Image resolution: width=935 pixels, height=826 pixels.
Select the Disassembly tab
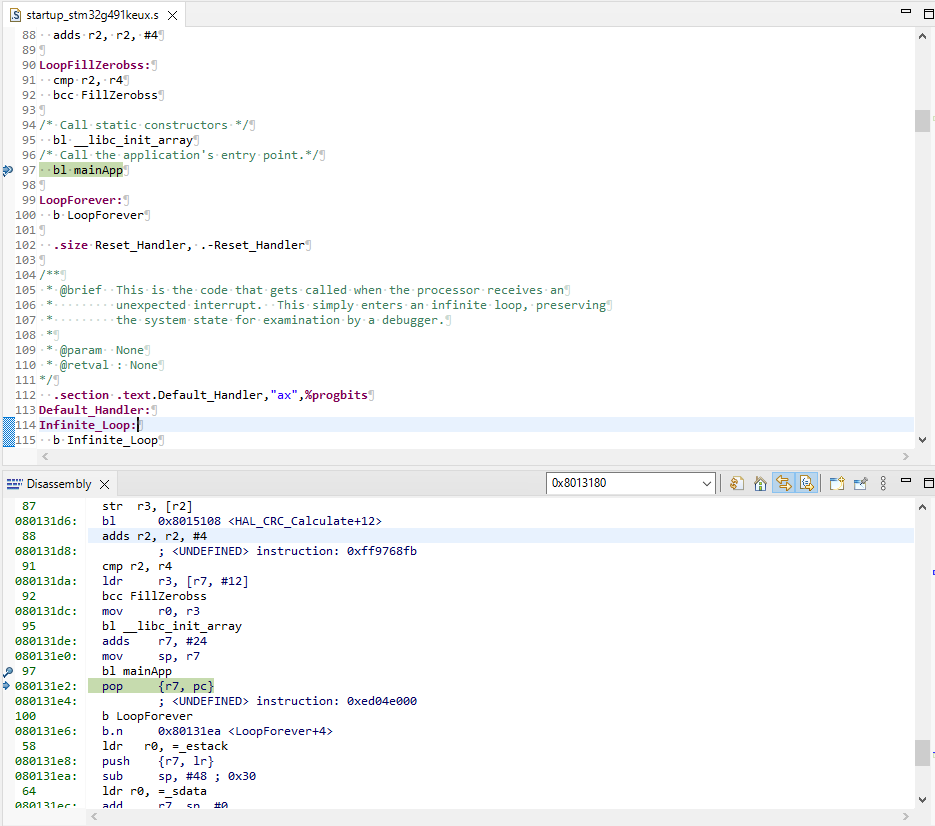pyautogui.click(x=59, y=484)
